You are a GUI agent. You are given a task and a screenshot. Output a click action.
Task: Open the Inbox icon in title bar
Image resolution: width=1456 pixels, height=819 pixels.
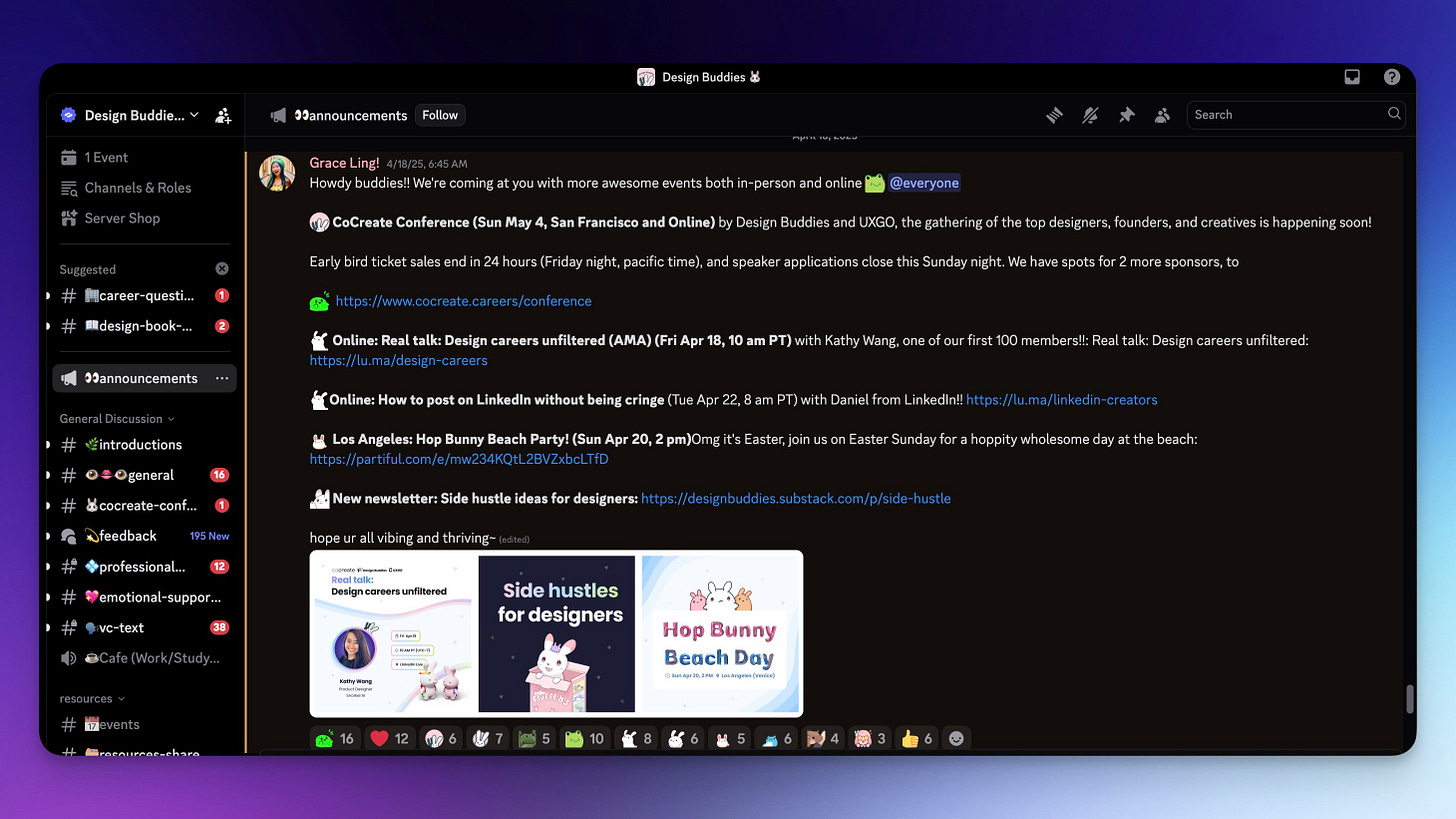[x=1352, y=77]
